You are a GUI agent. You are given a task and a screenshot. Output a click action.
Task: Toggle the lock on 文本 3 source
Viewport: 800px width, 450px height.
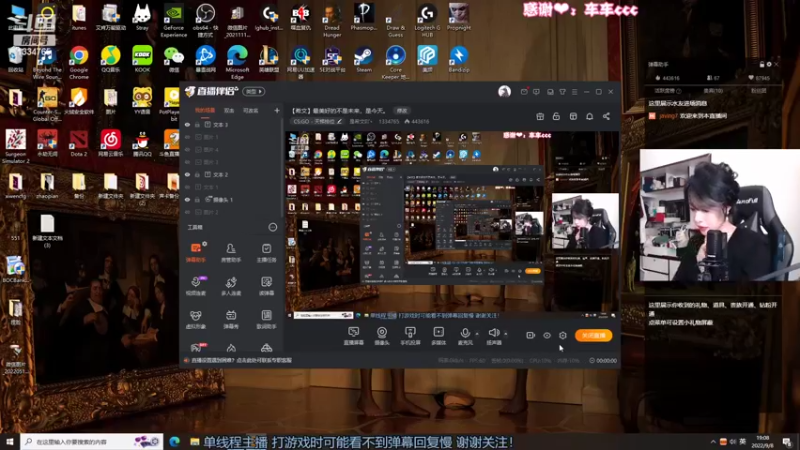point(197,124)
